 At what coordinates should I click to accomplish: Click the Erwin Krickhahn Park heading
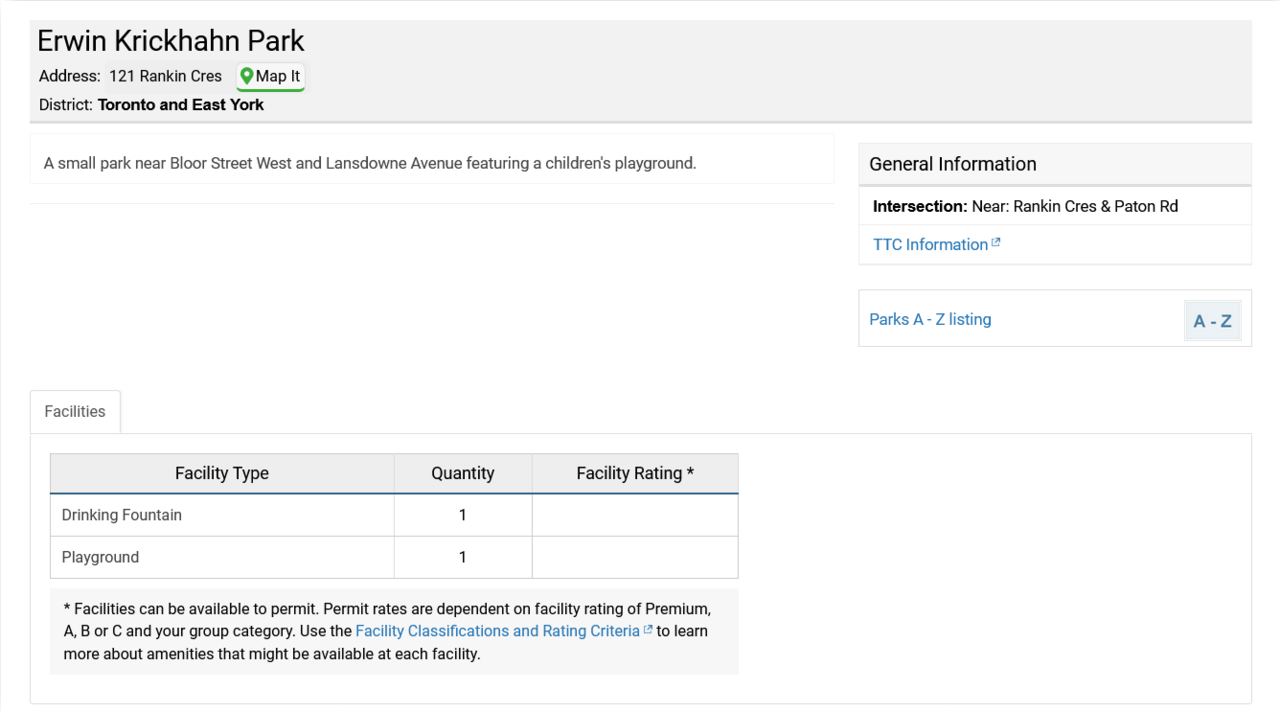171,41
